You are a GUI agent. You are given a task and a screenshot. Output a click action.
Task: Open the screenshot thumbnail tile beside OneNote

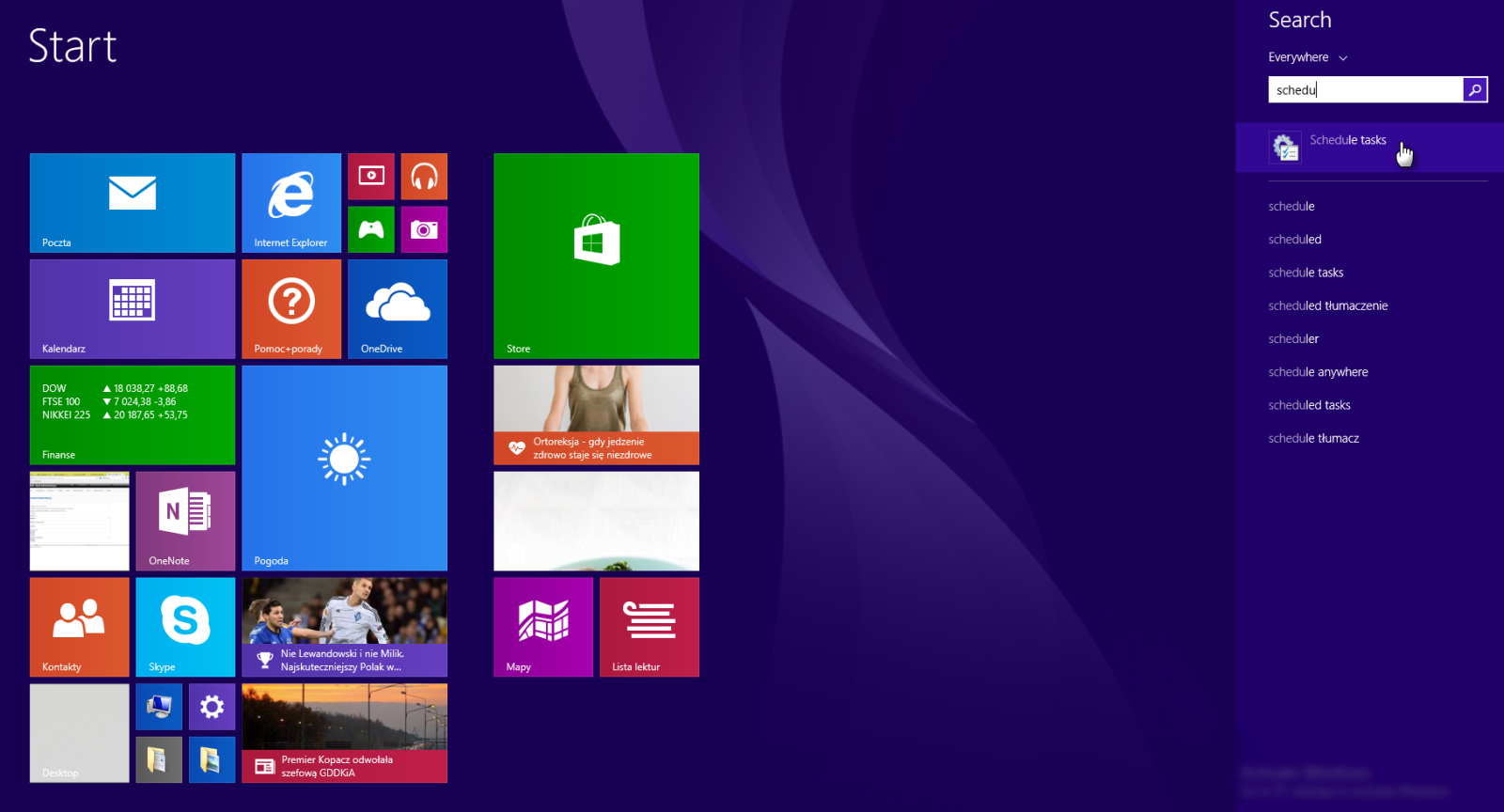[80, 522]
